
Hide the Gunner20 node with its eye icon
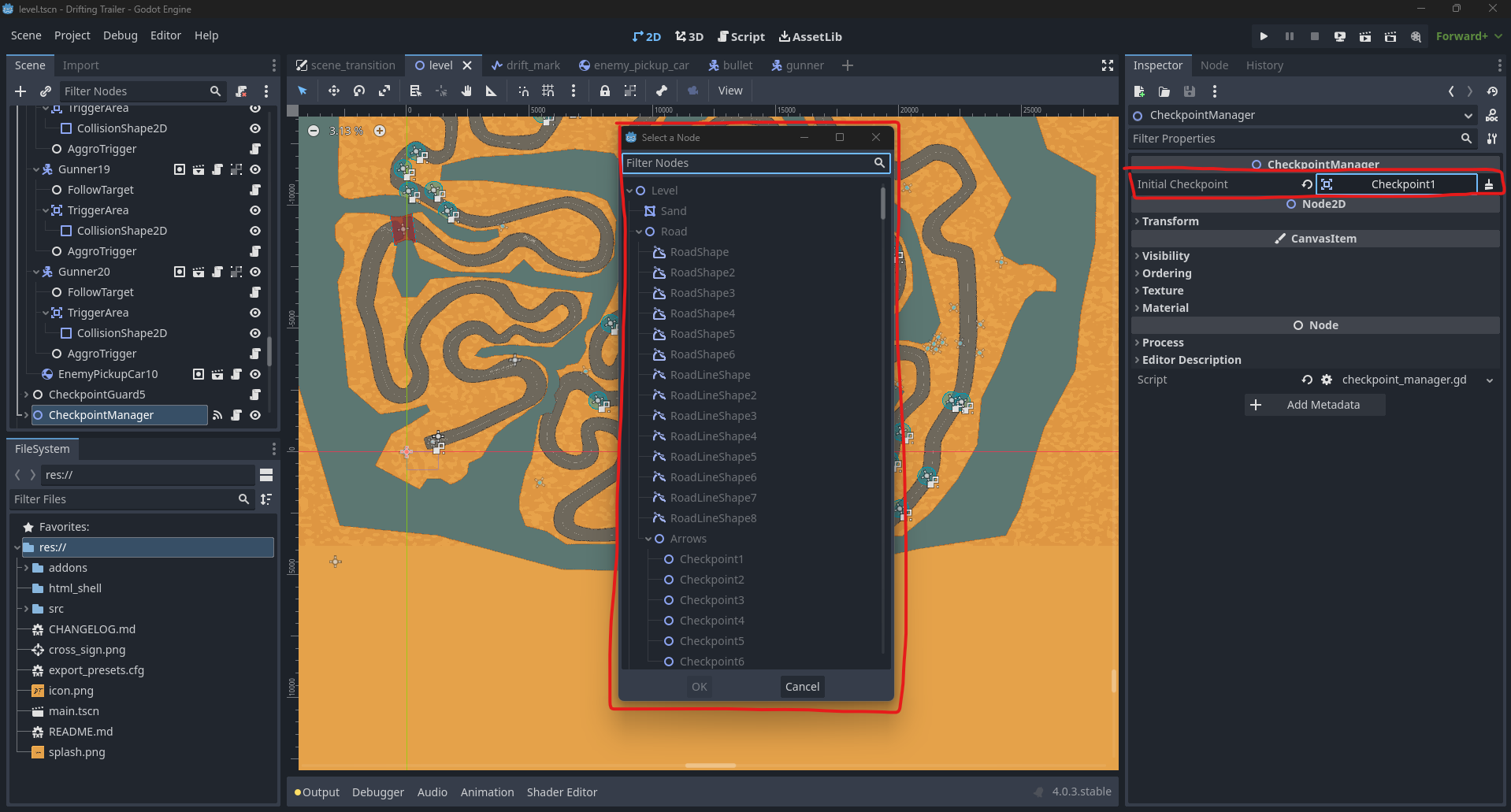point(255,272)
